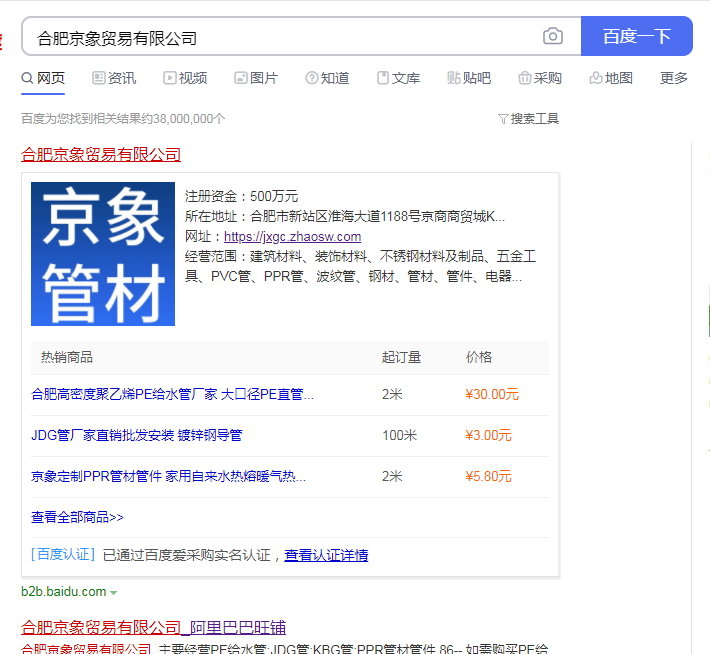The width and height of the screenshot is (710, 654).
Task: Open 搜索工具 filter options
Action: click(x=528, y=119)
